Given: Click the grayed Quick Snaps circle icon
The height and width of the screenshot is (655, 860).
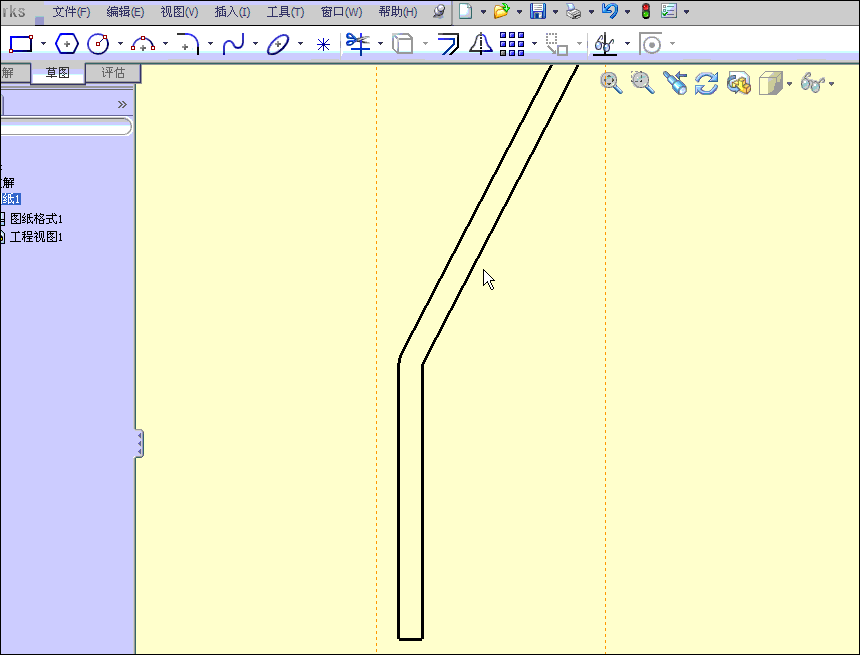Looking at the screenshot, I should [x=651, y=44].
